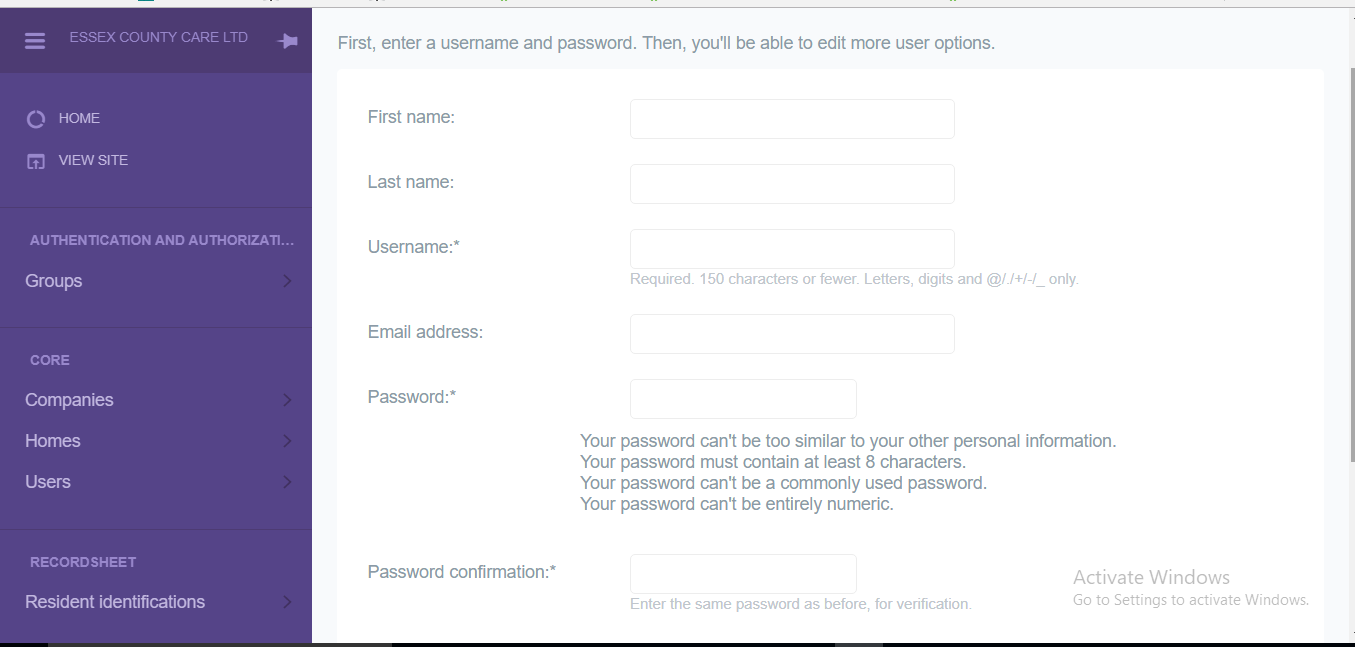
Task: Click the hamburger menu icon
Action: pyautogui.click(x=35, y=41)
